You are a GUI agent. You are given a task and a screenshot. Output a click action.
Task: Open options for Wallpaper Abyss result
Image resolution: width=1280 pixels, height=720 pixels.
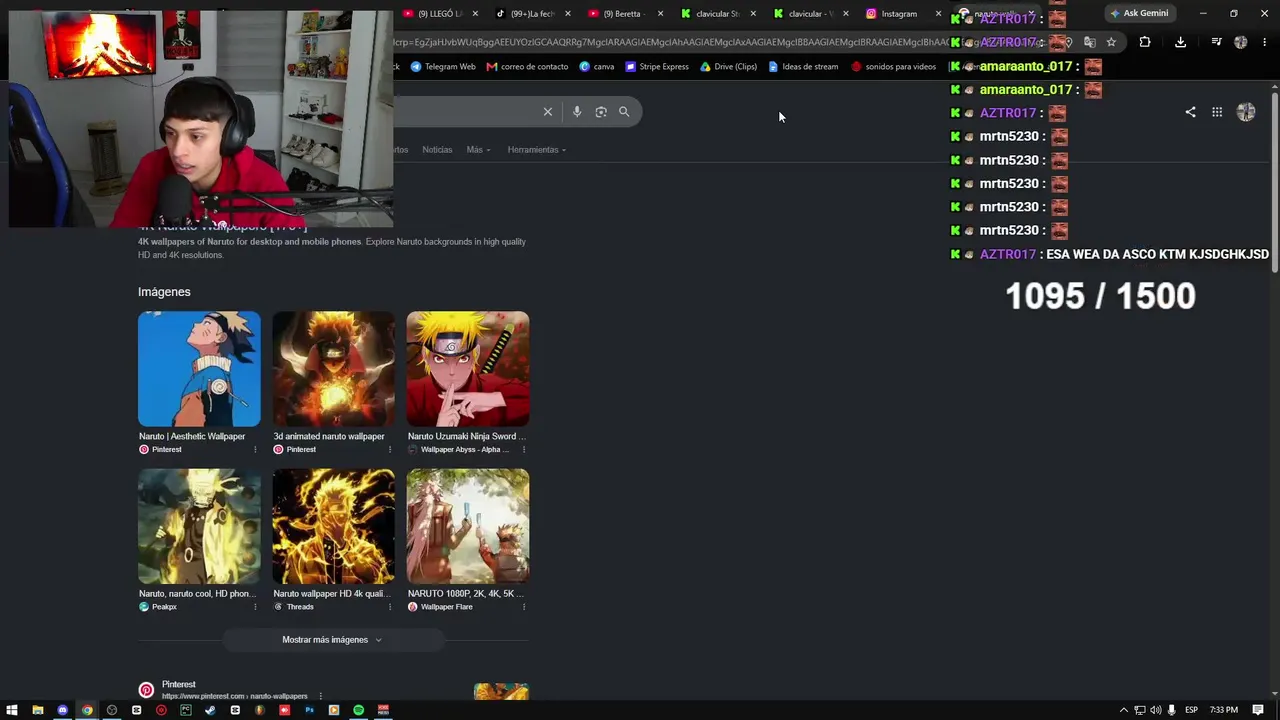524,450
